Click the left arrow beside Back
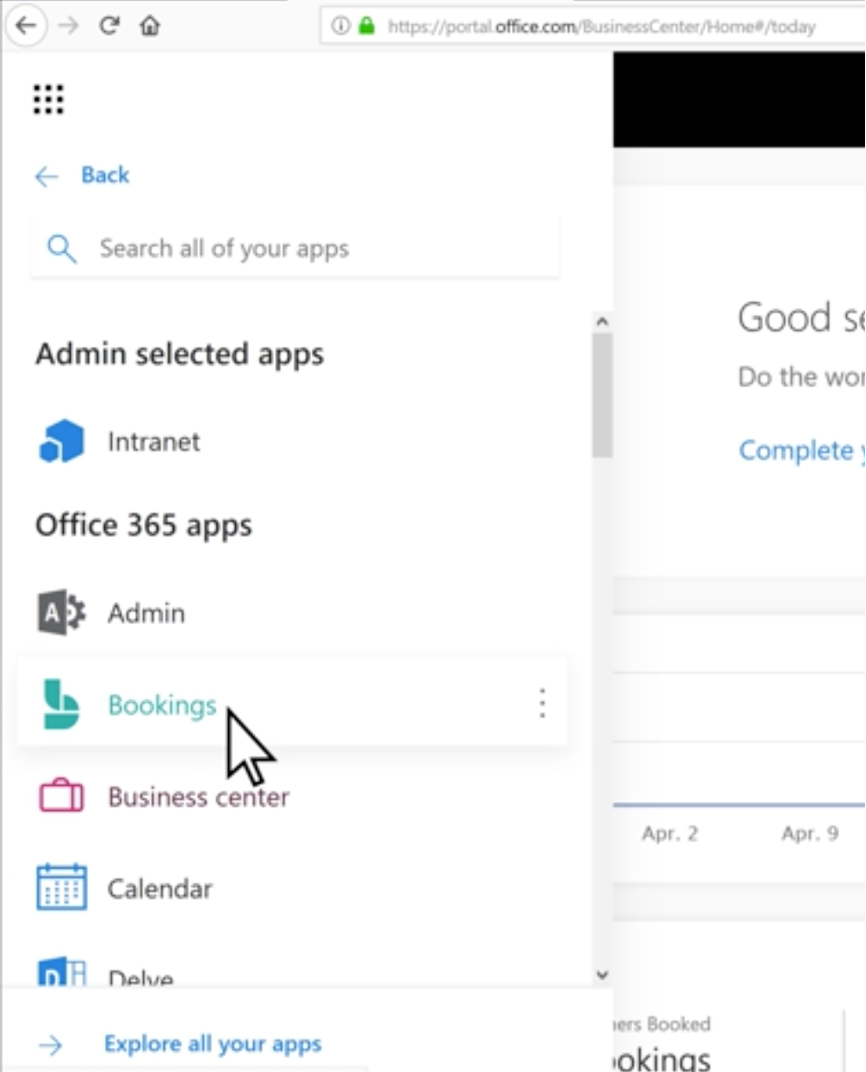Screen dimensions: 866x1072 coord(46,176)
